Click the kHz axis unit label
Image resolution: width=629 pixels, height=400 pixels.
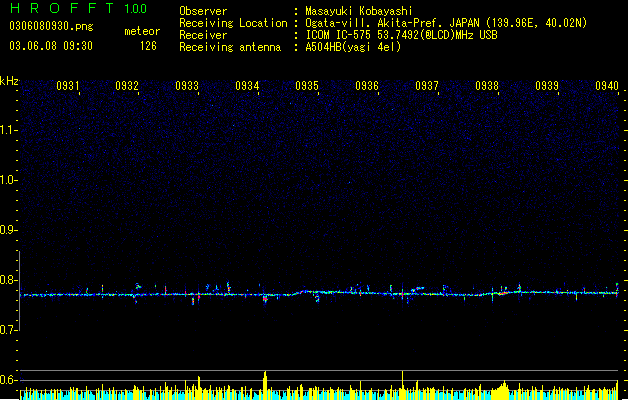(9, 81)
